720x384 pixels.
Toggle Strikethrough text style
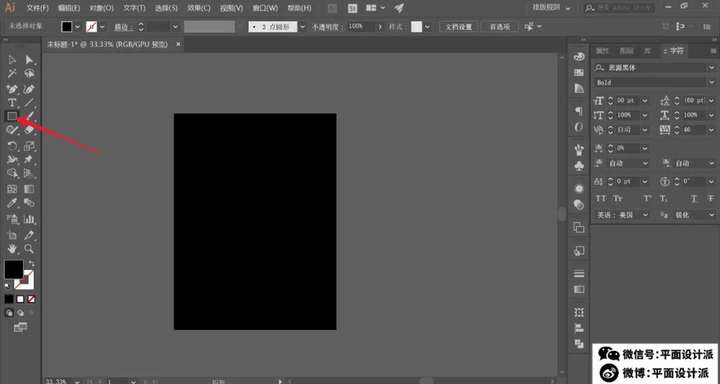pos(711,198)
